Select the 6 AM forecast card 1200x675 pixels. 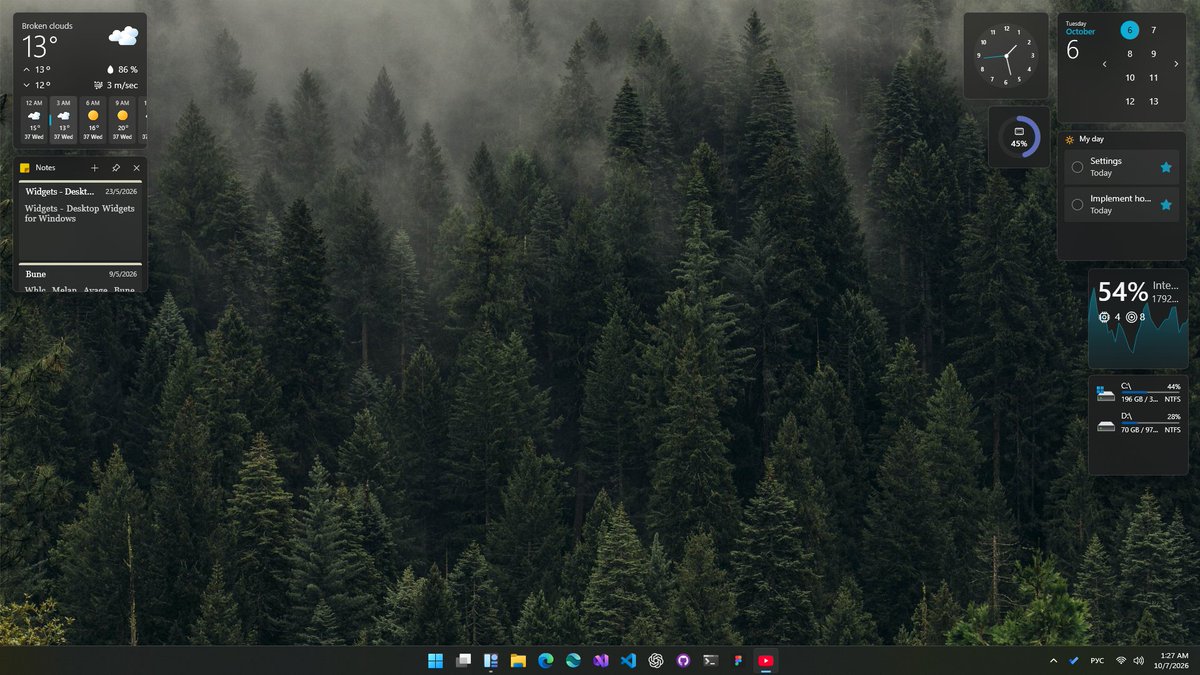click(93, 120)
